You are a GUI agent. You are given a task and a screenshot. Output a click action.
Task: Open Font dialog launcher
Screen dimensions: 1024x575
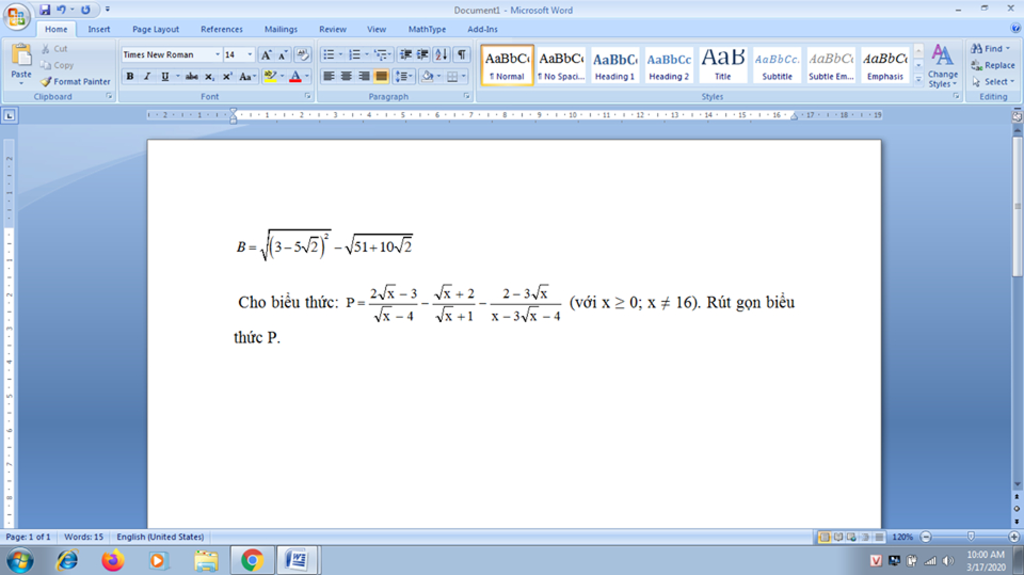point(308,97)
